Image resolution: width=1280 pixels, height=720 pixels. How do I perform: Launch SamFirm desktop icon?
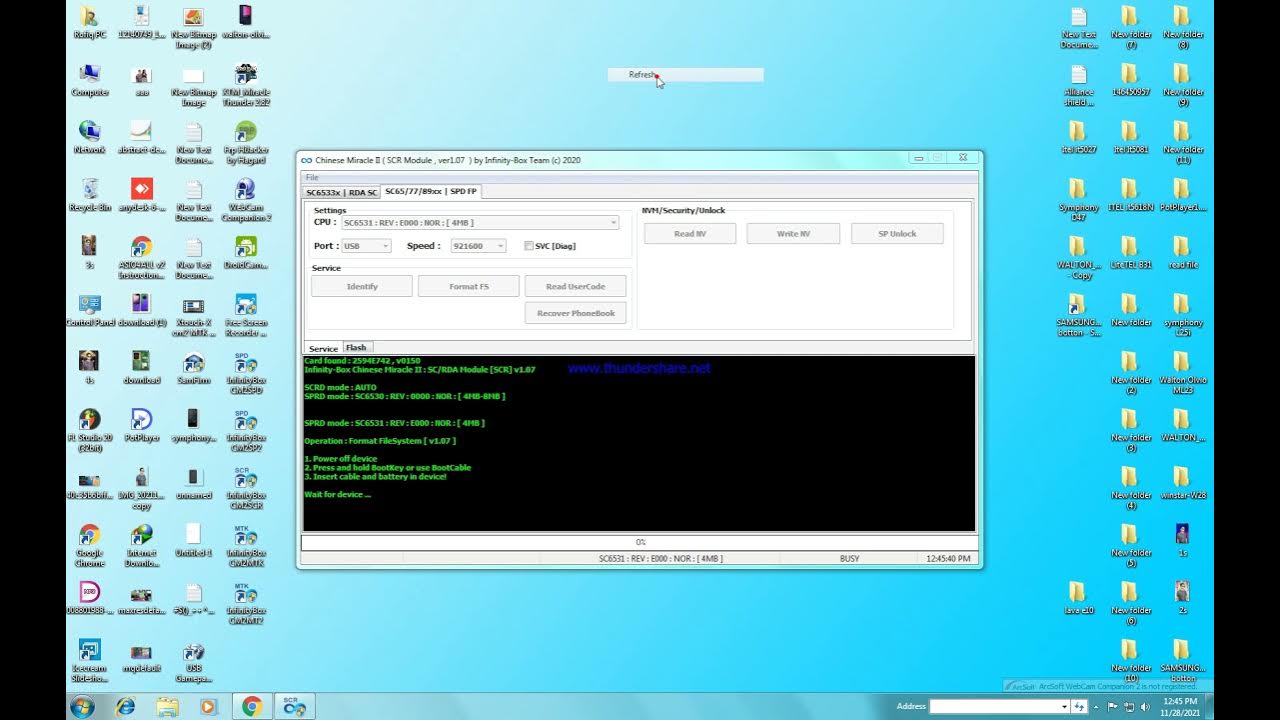[x=194, y=367]
